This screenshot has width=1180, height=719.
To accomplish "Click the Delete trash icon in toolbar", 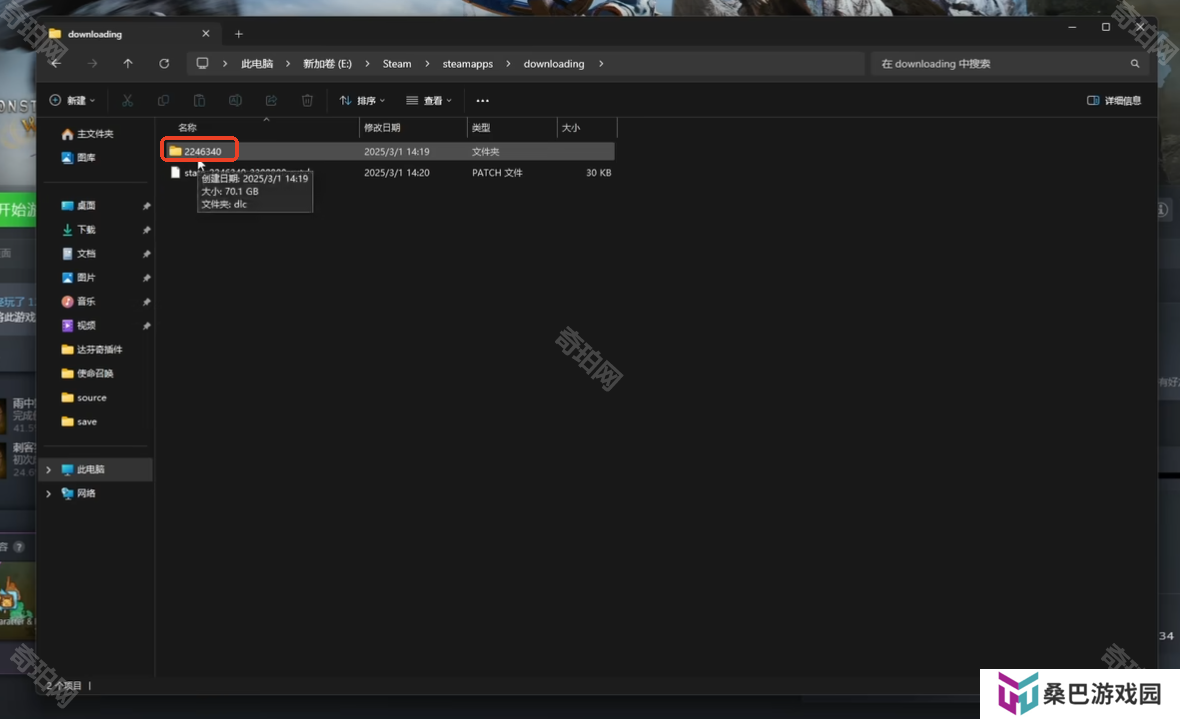I will (x=307, y=101).
